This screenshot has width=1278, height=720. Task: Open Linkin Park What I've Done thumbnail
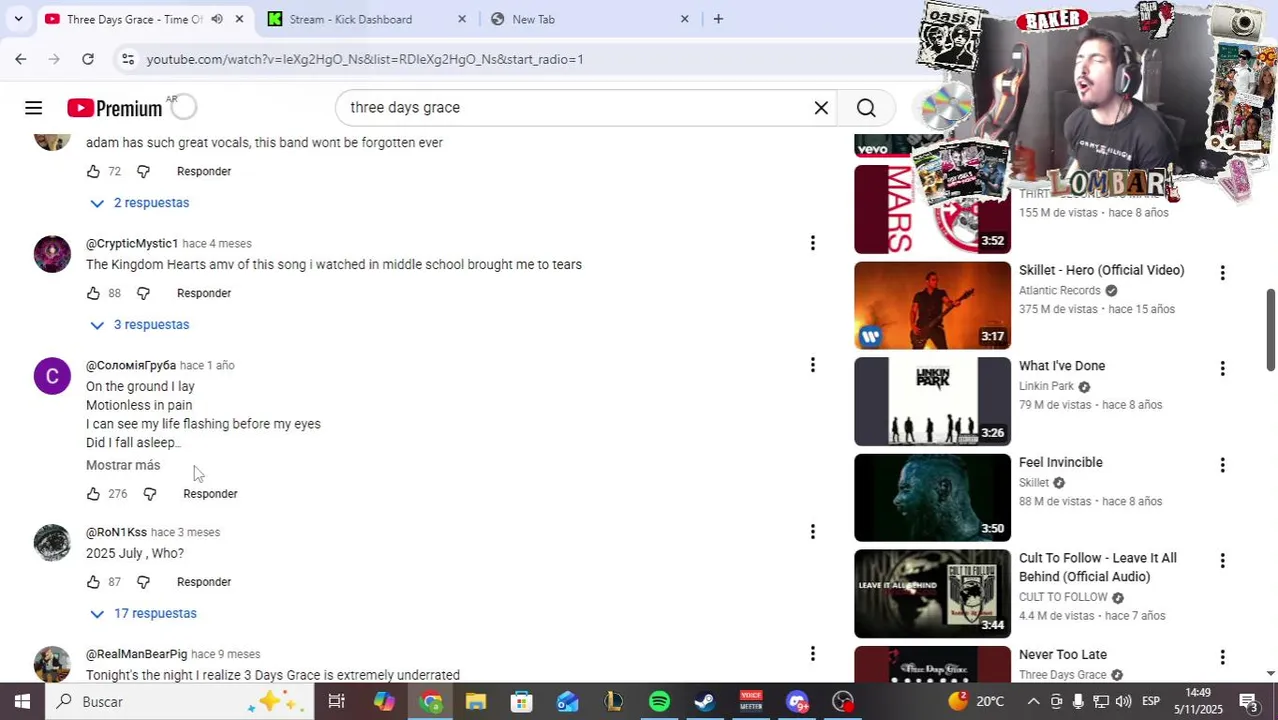[932, 402]
